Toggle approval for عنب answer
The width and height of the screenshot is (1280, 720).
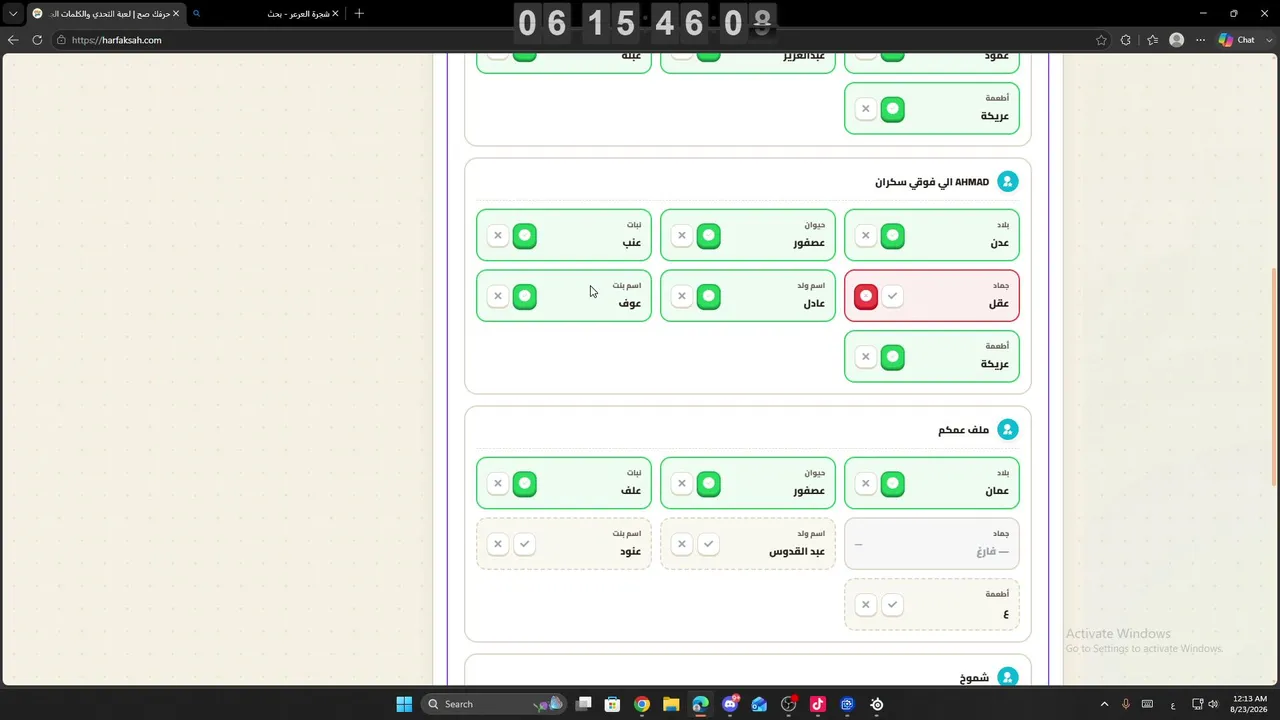coord(524,236)
